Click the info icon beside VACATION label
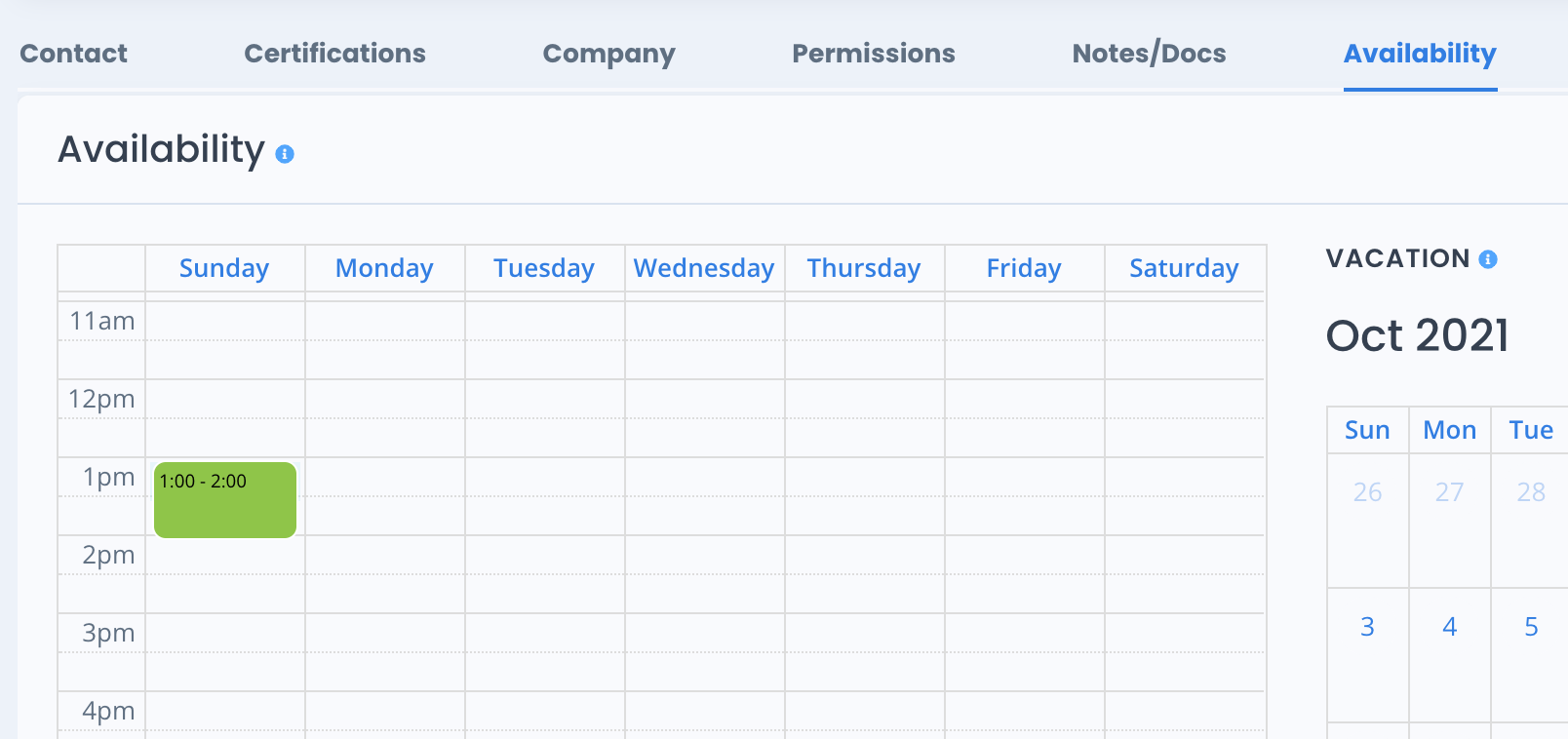Screen dimensions: 1568x739 coord(1488,259)
